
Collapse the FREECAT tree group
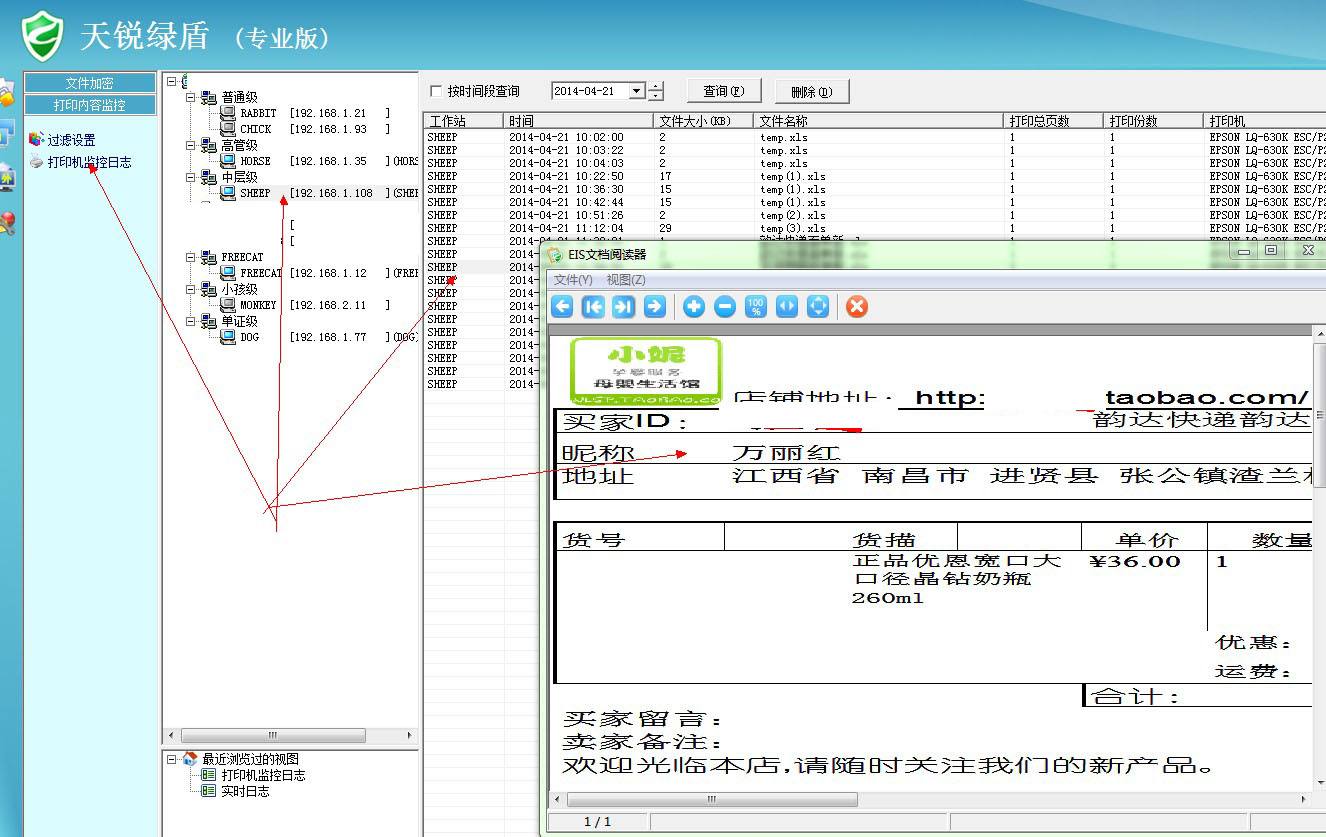pos(191,257)
